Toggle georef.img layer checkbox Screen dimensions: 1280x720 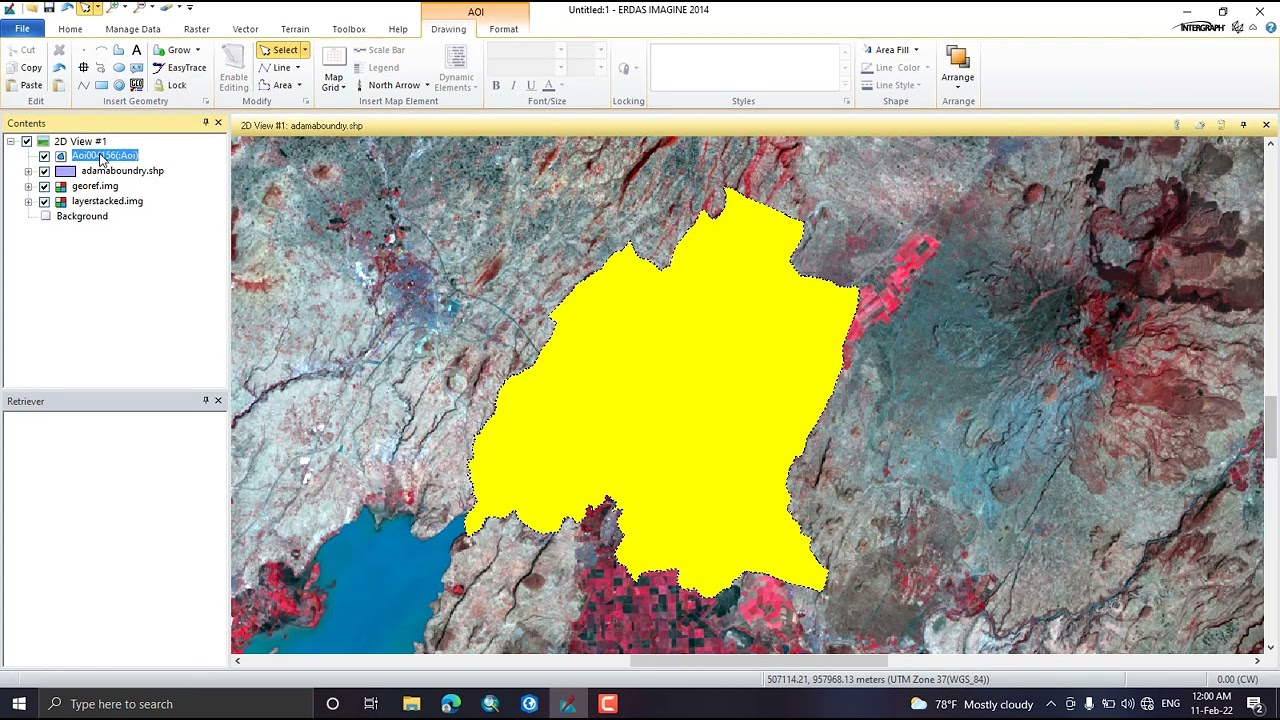tap(44, 186)
